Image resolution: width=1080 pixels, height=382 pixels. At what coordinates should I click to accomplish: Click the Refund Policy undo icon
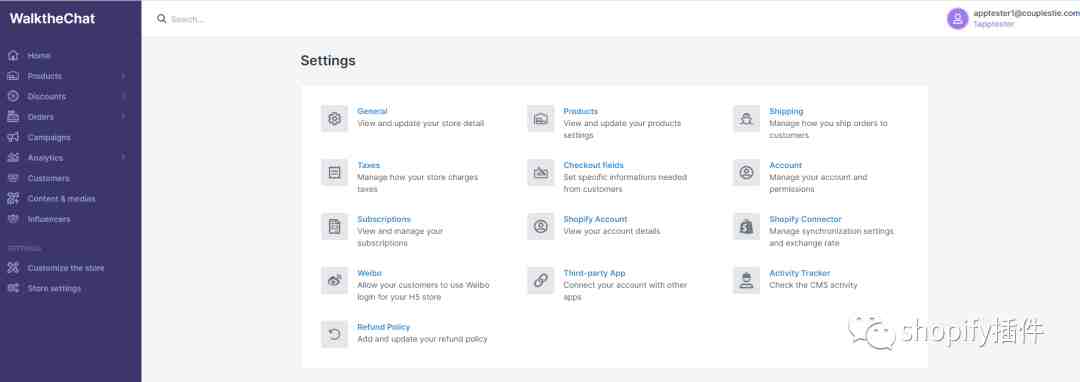(x=334, y=335)
